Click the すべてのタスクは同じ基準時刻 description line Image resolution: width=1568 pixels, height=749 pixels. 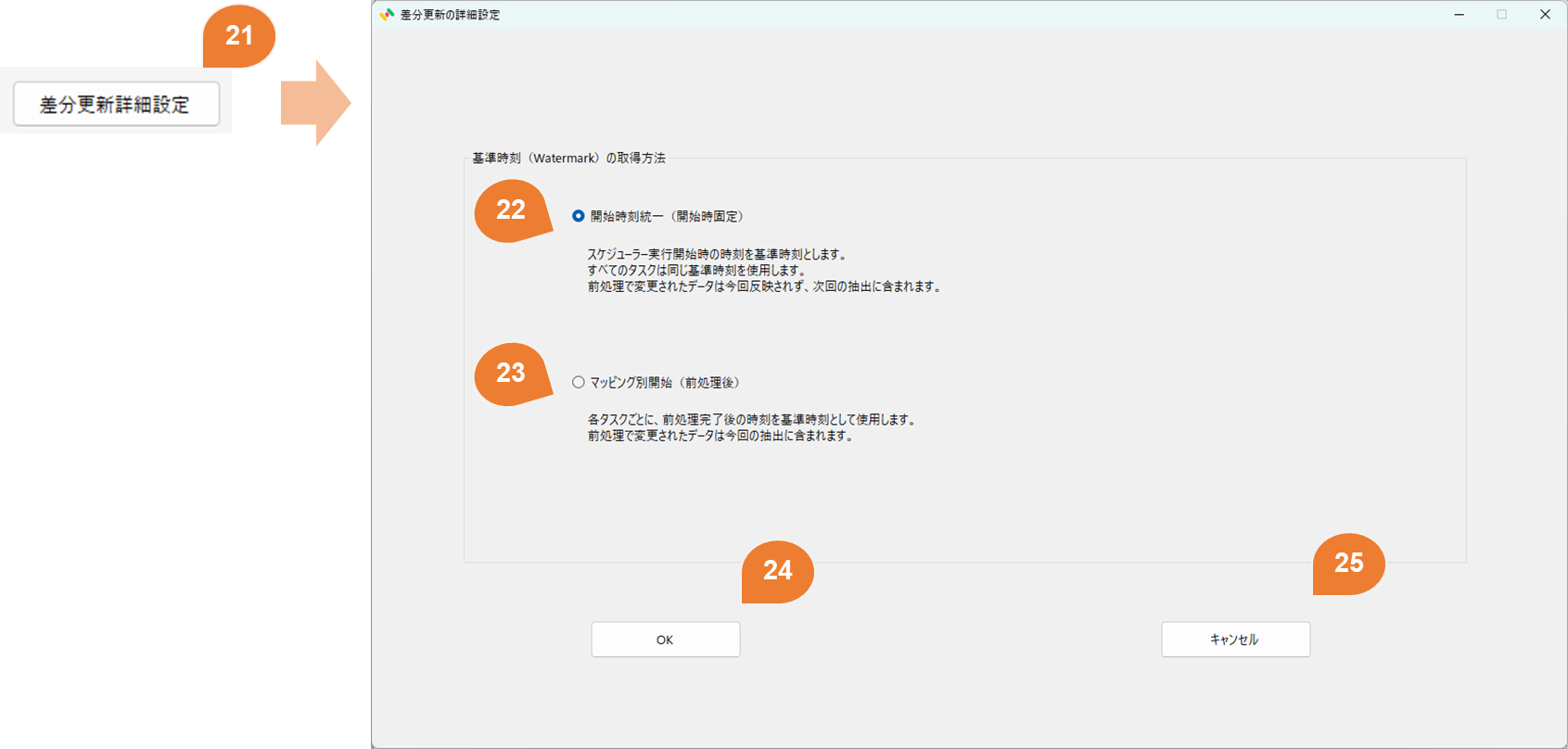point(697,271)
